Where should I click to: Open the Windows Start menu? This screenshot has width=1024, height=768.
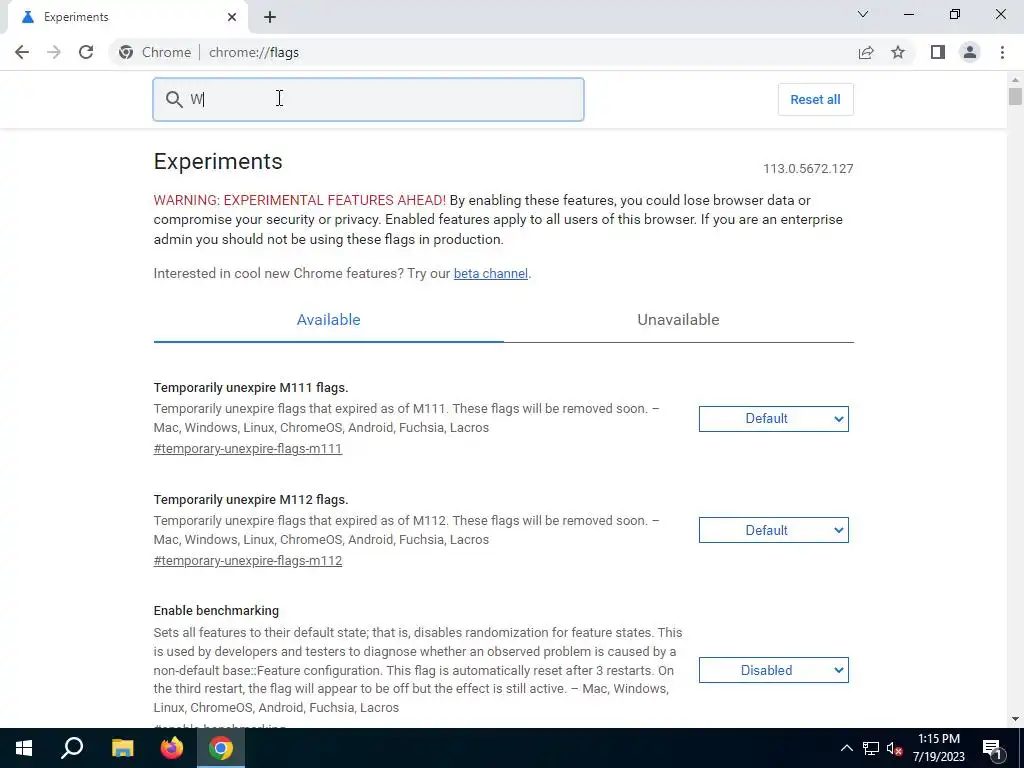[x=24, y=748]
